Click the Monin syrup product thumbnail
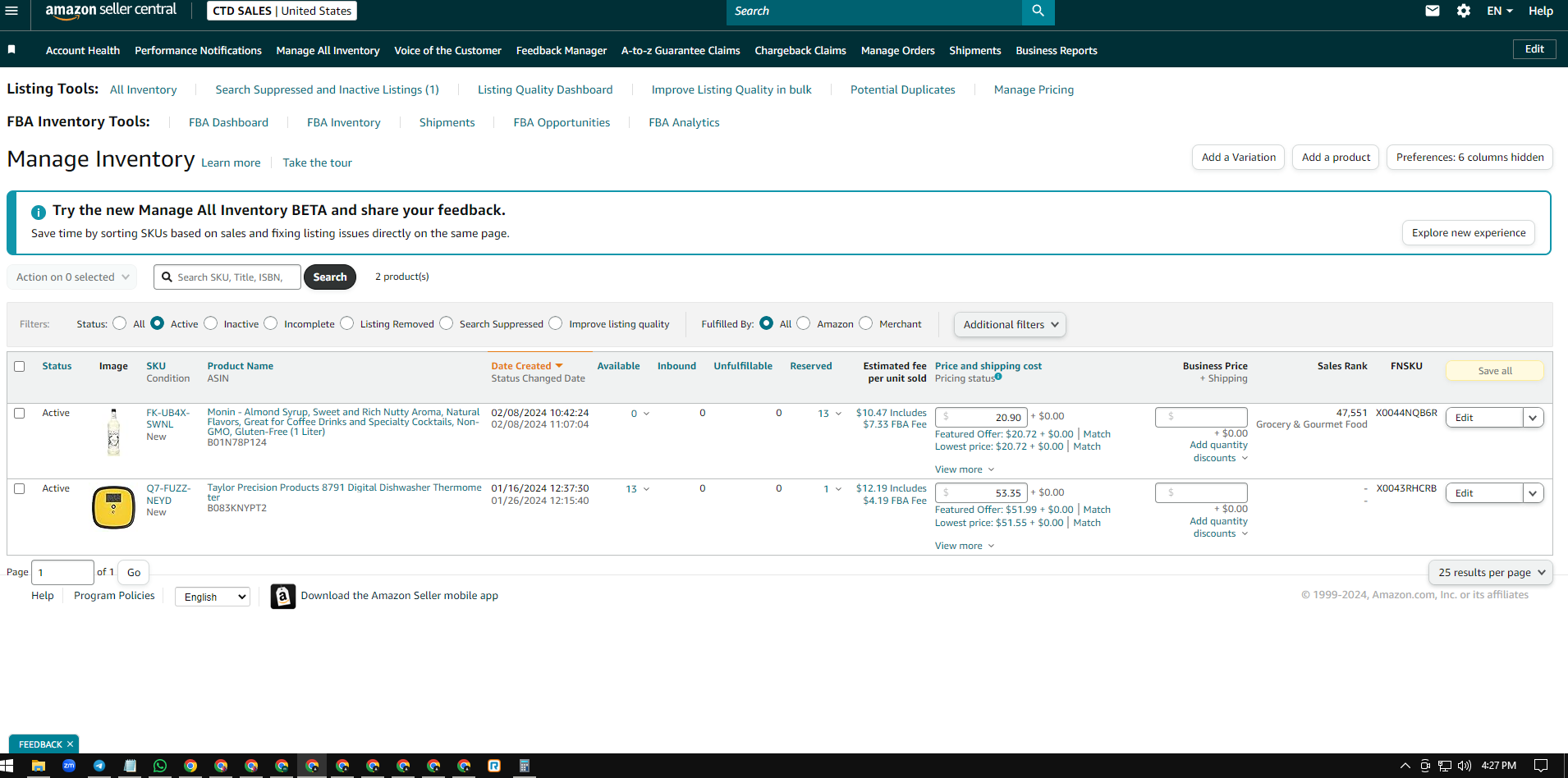1568x778 pixels. (113, 432)
